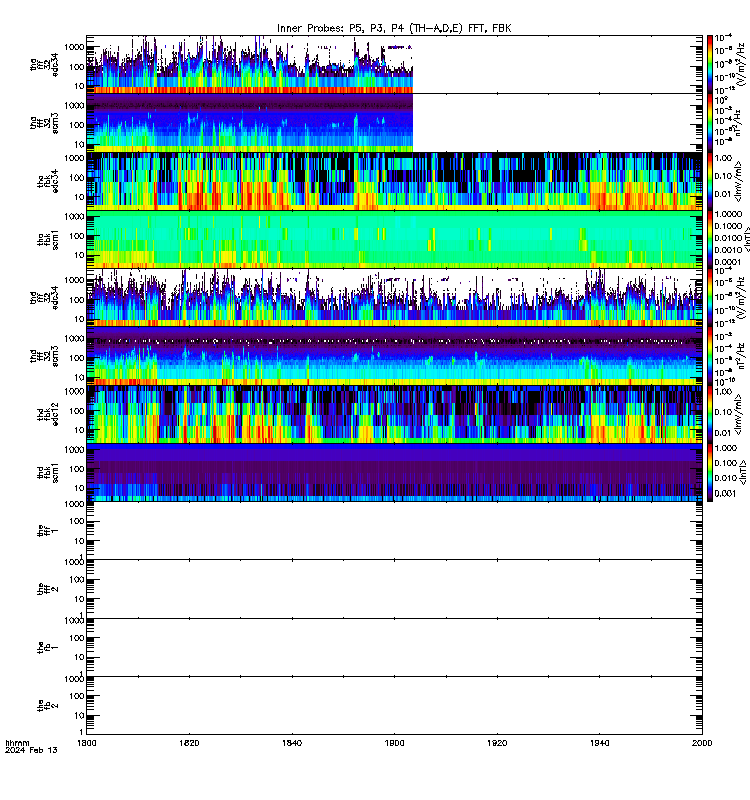This screenshot has width=750, height=800.
Task: Click inside the thd fbk edc12 spectrogram
Action: click(394, 414)
